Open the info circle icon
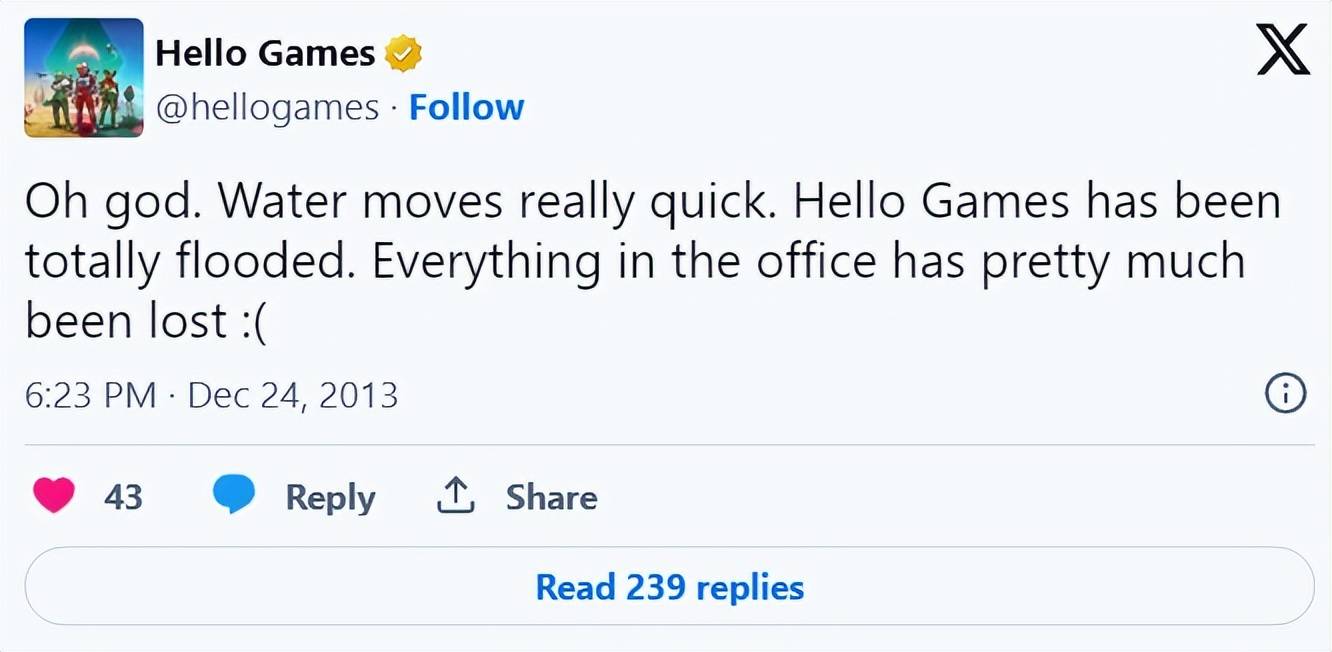The height and width of the screenshot is (652, 1332). tap(1286, 394)
